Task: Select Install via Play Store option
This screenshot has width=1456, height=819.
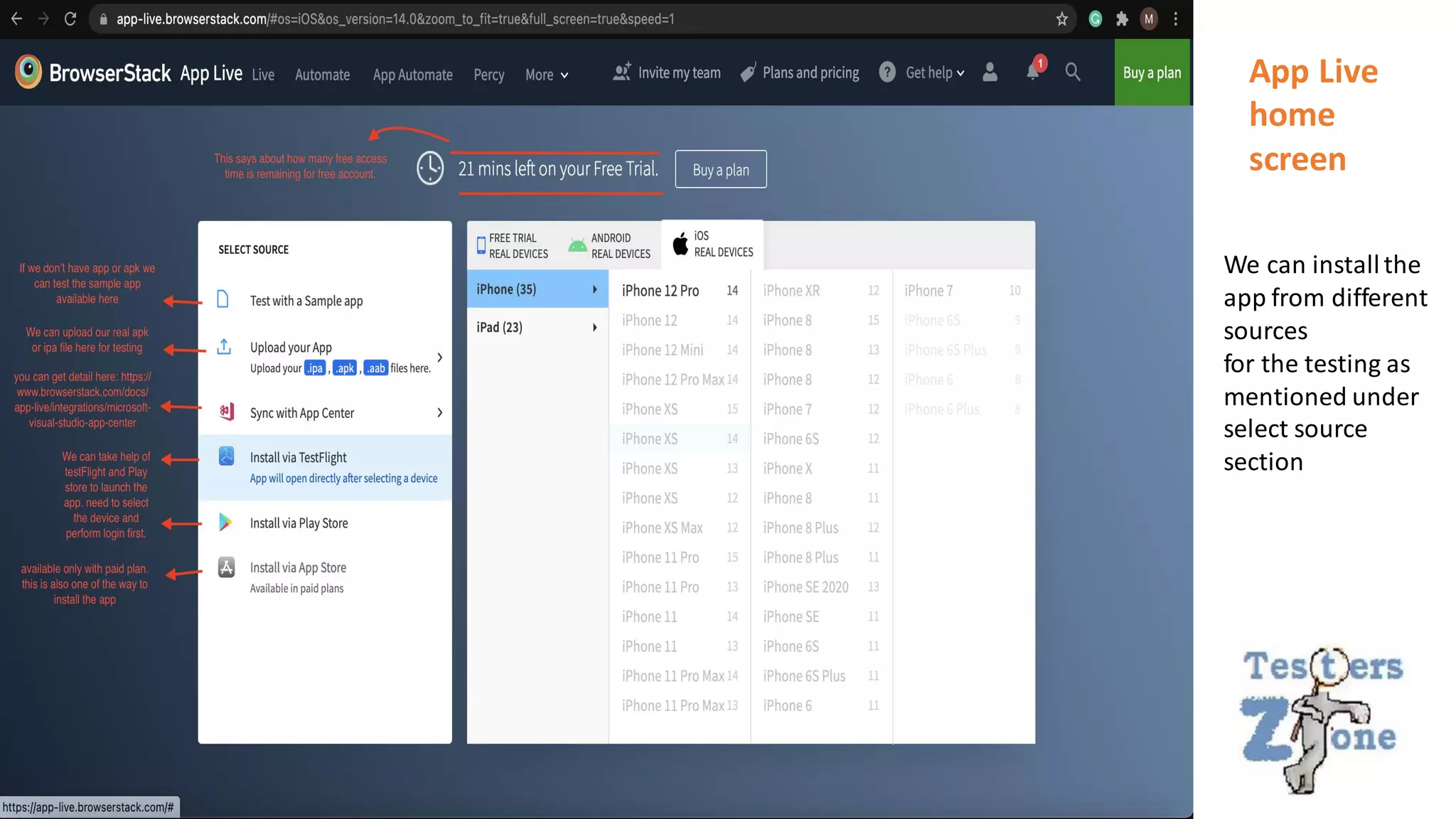Action: (x=299, y=523)
